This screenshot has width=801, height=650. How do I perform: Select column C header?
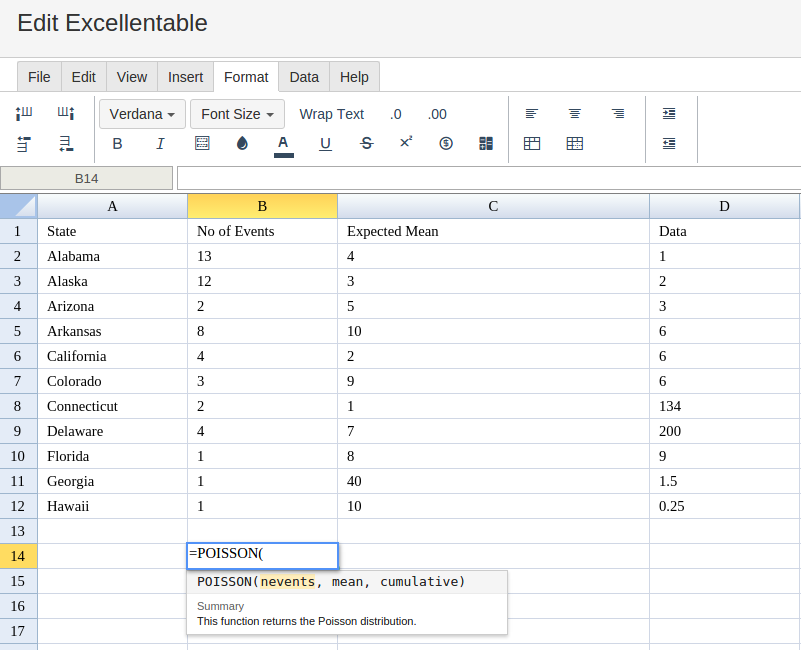pos(493,206)
